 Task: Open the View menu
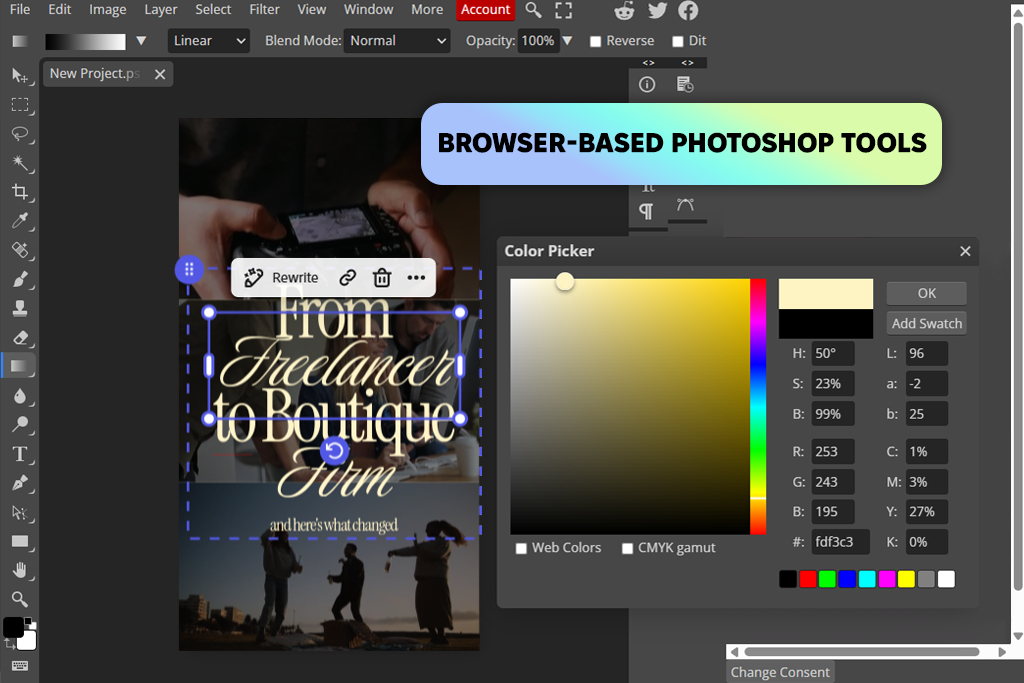point(312,10)
